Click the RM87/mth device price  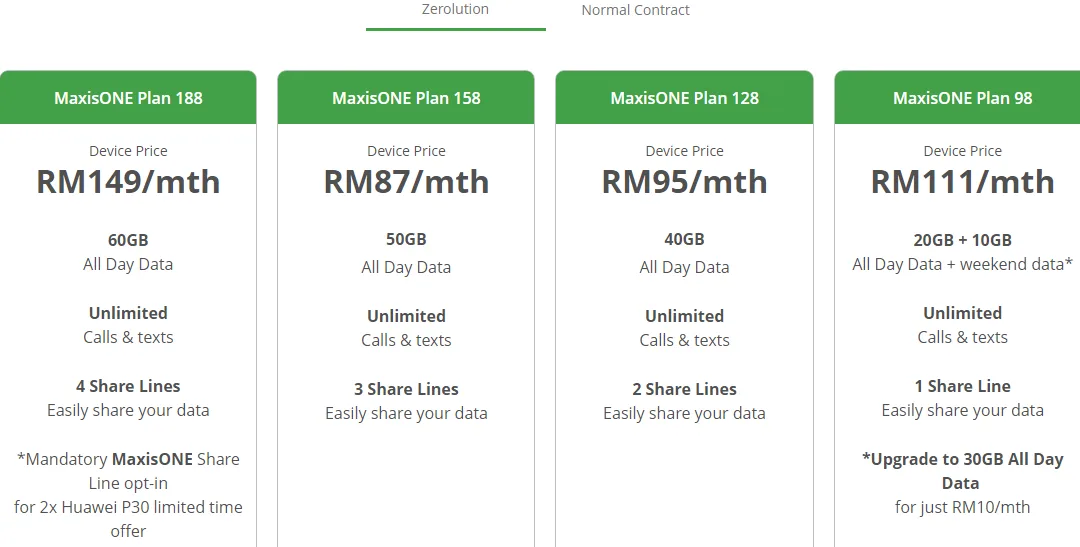click(406, 182)
